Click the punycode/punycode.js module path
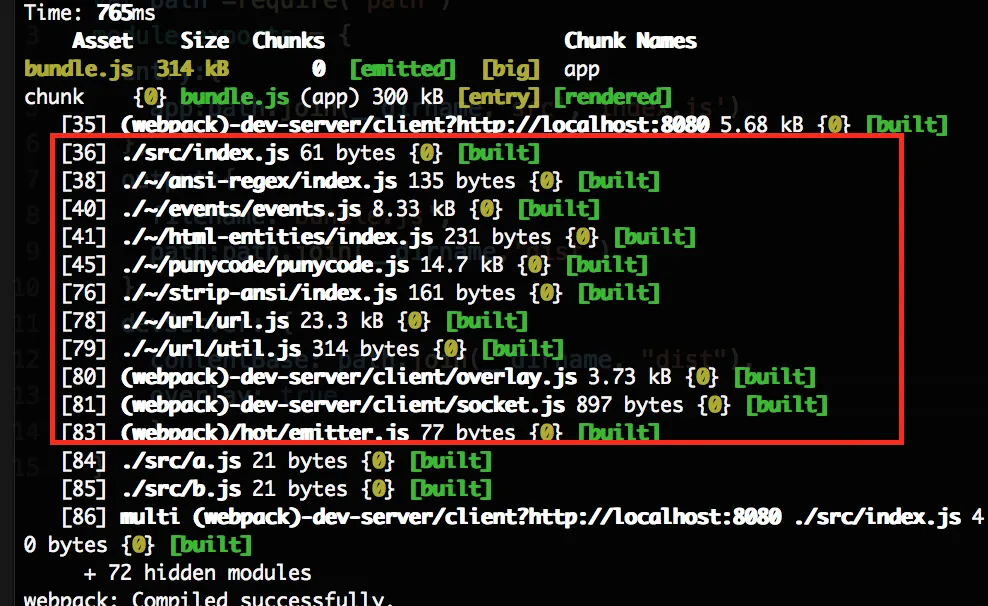This screenshot has width=988, height=606. [266, 265]
